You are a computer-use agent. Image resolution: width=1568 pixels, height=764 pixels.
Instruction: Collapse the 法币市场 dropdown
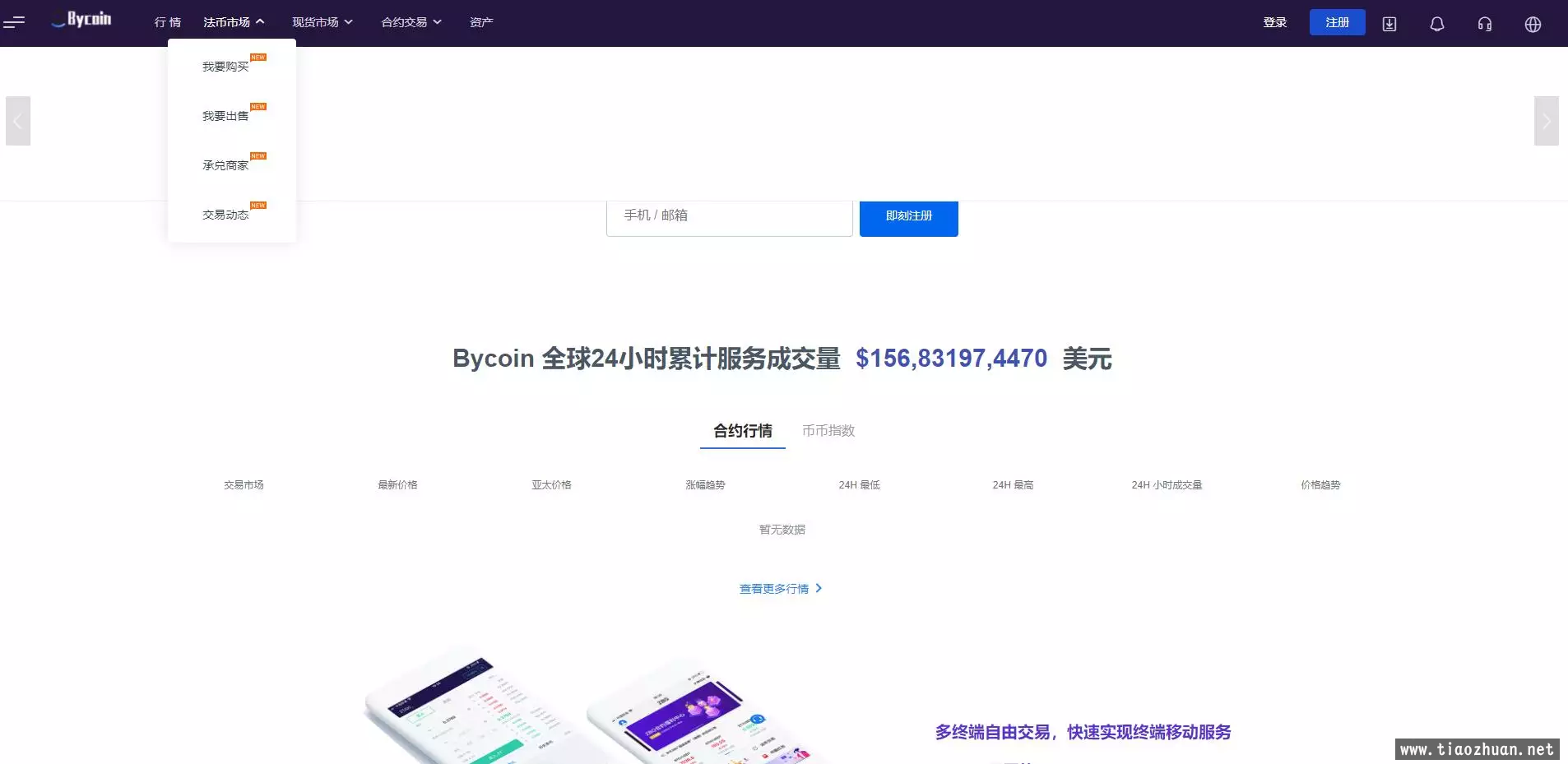point(234,22)
